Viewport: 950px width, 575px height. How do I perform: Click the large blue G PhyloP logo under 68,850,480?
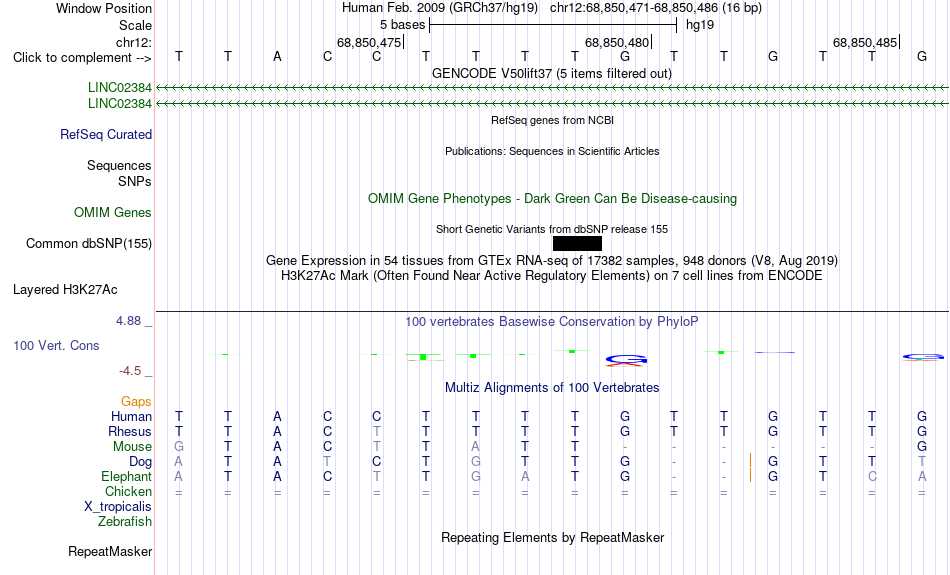pos(626,361)
